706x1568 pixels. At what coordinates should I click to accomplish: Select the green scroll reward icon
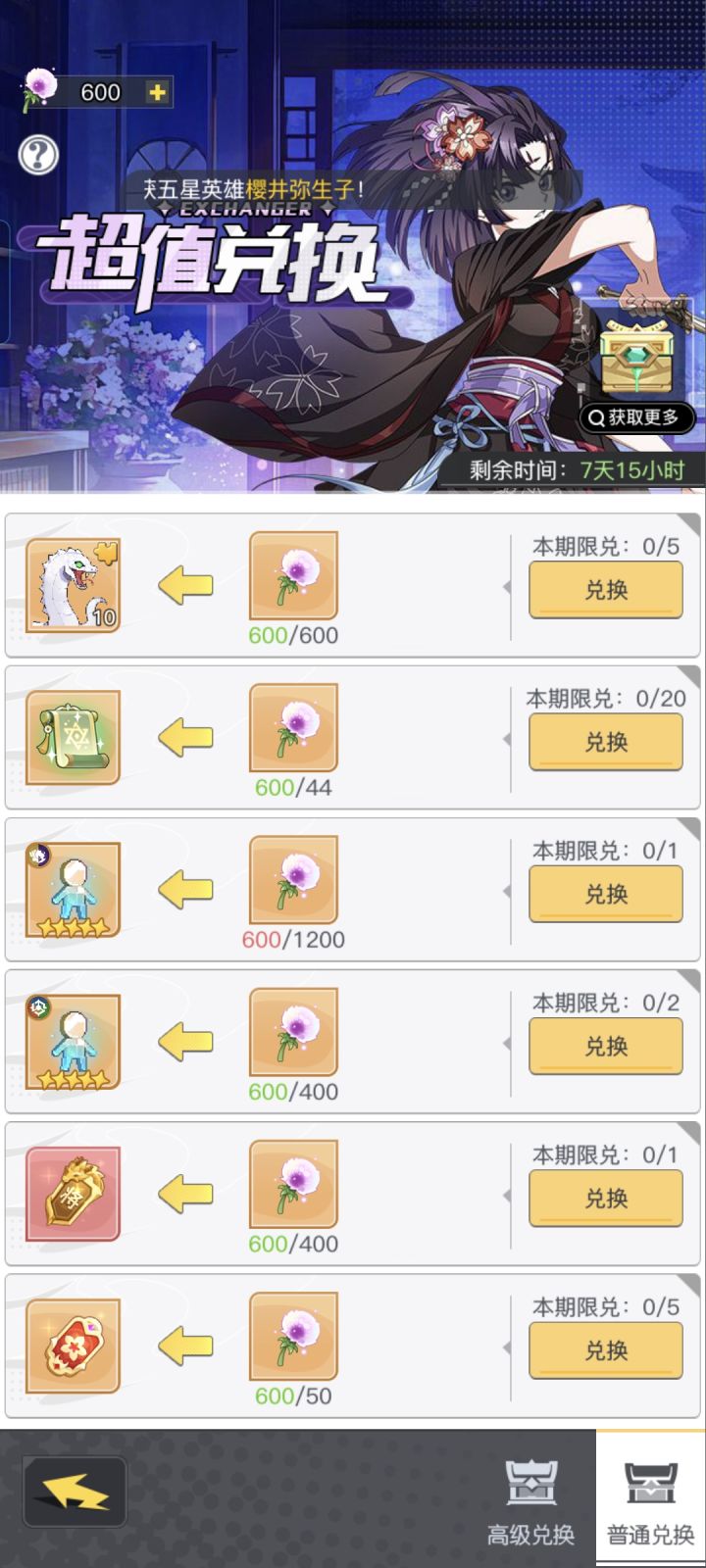pyautogui.click(x=73, y=737)
